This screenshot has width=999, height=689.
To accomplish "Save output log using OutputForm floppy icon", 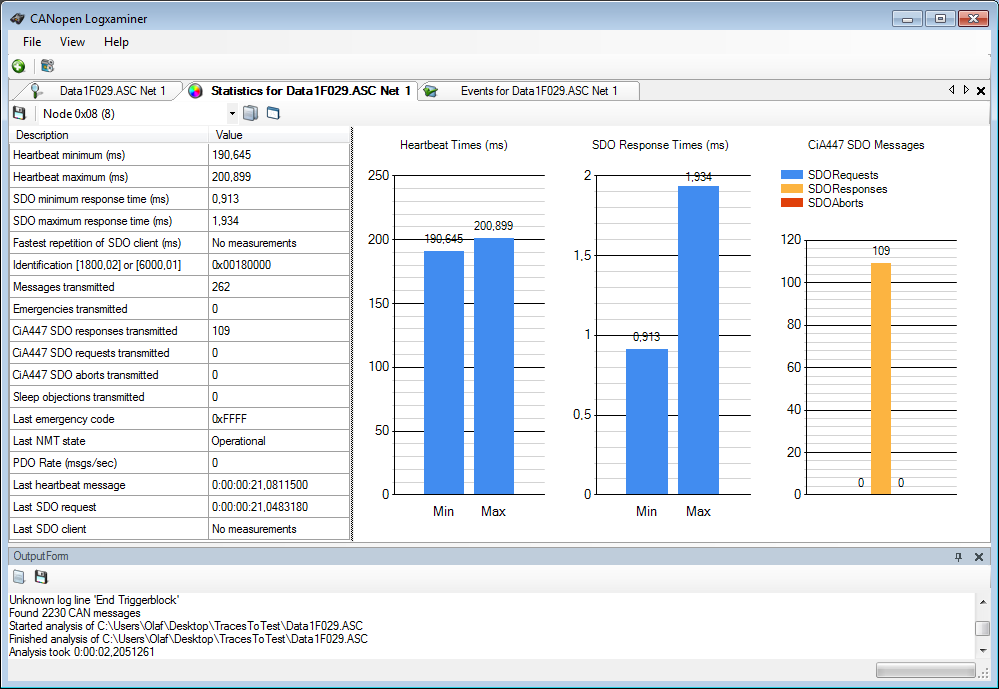I will click(41, 577).
